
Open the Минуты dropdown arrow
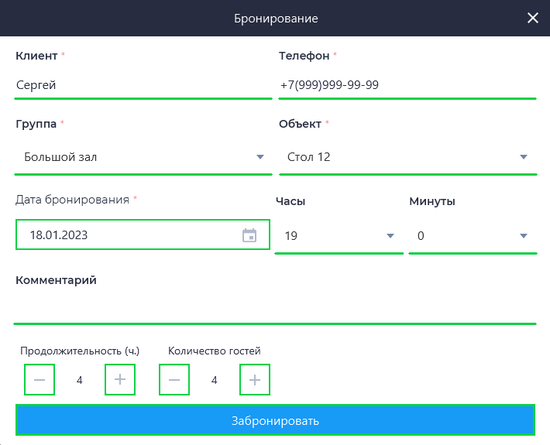523,236
